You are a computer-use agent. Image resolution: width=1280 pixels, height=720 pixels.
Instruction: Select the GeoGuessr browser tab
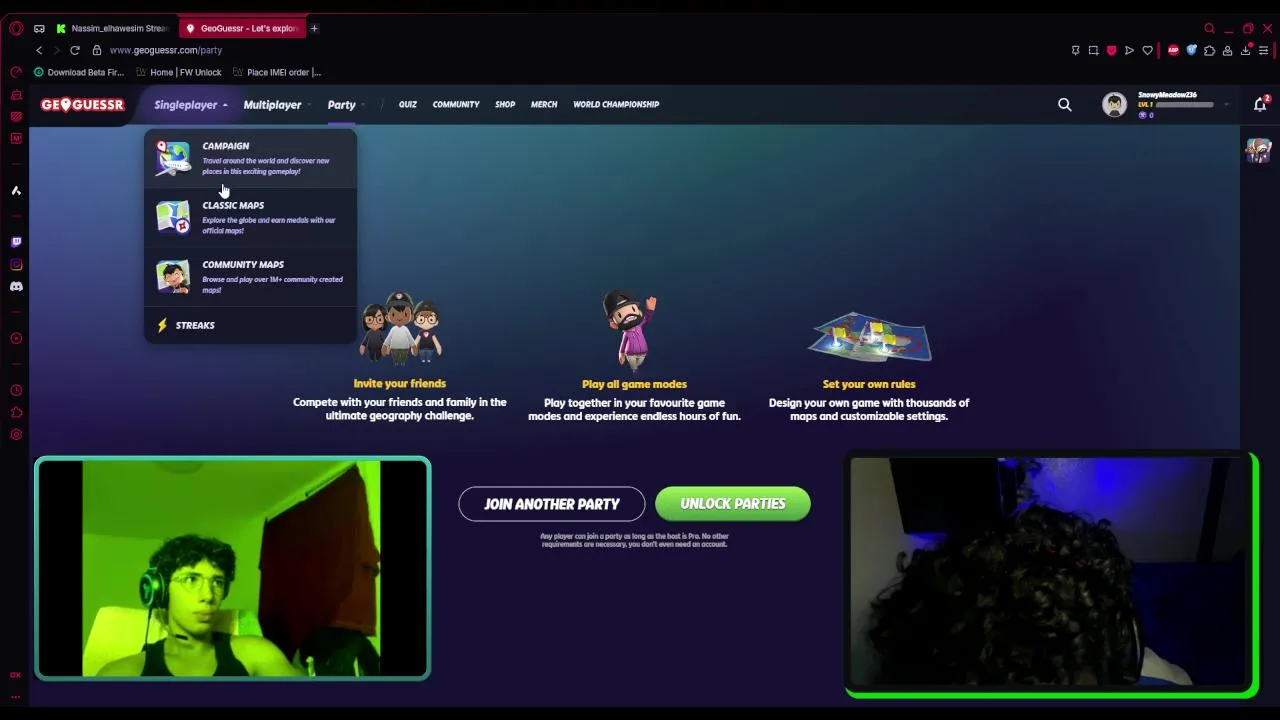pyautogui.click(x=242, y=28)
